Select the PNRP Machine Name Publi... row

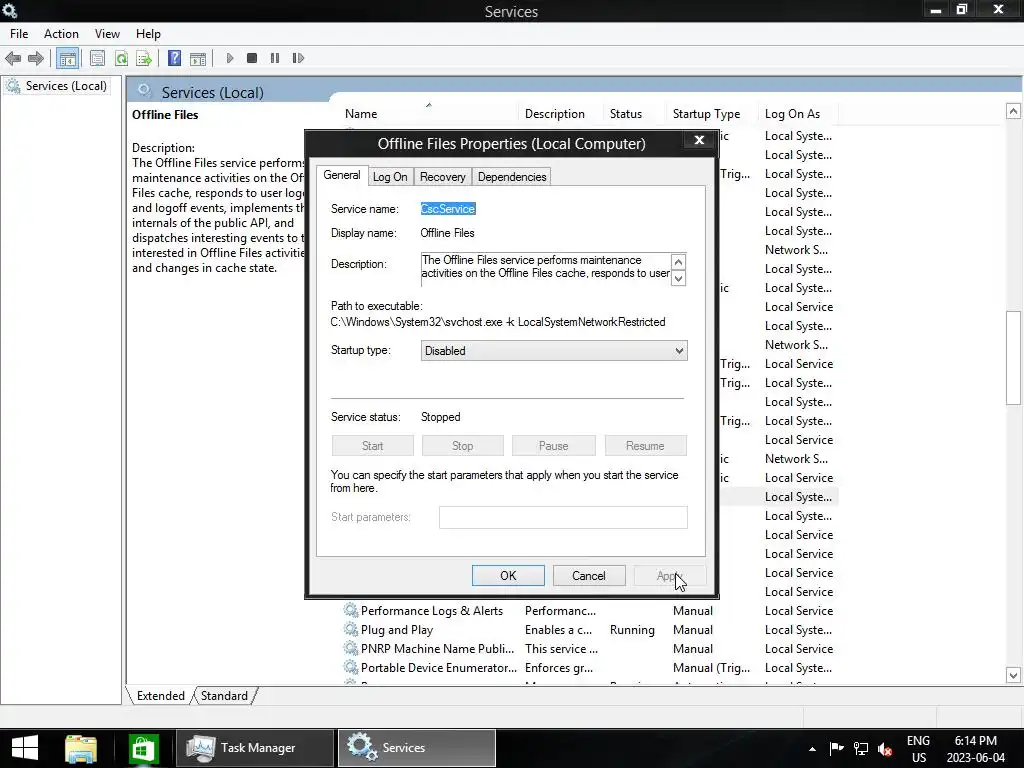point(590,648)
